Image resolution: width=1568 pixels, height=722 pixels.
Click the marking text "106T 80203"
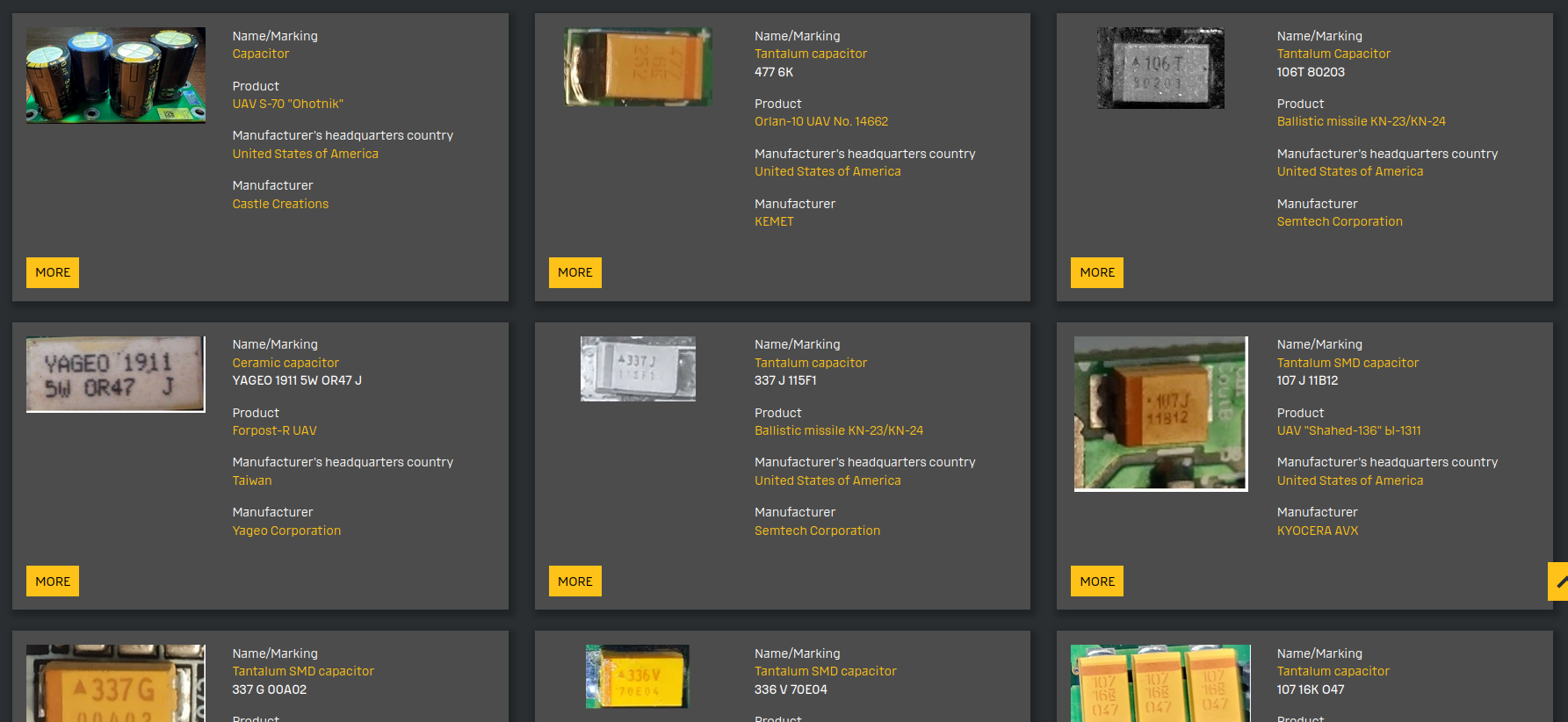click(x=1311, y=72)
